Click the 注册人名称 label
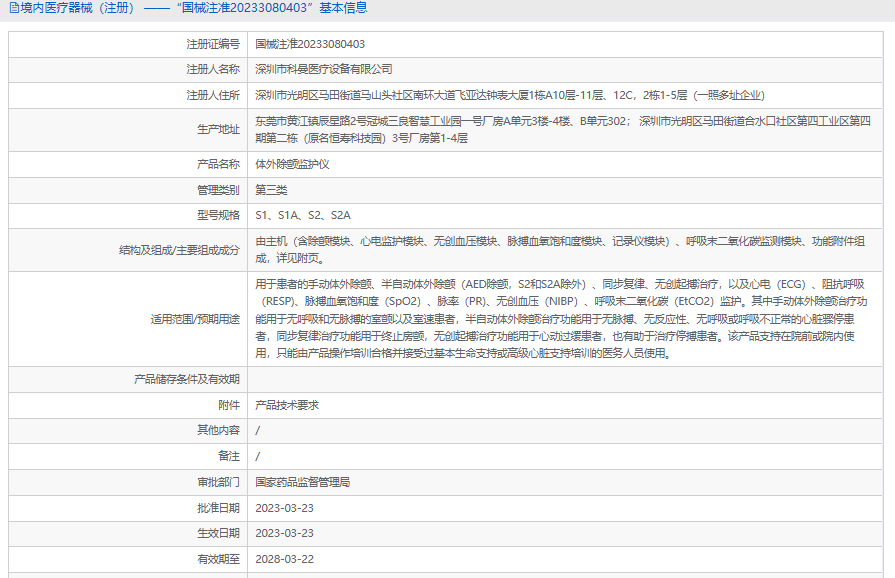 pyautogui.click(x=213, y=69)
